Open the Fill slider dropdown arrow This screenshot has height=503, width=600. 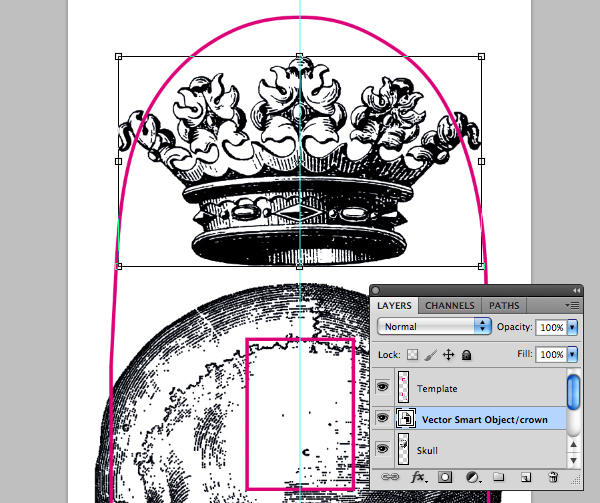tap(572, 355)
